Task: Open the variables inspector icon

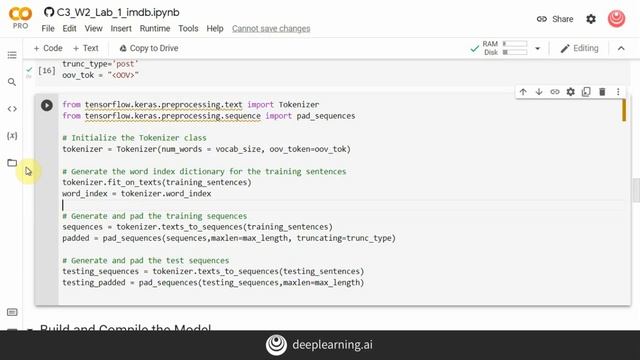Action: pyautogui.click(x=12, y=136)
